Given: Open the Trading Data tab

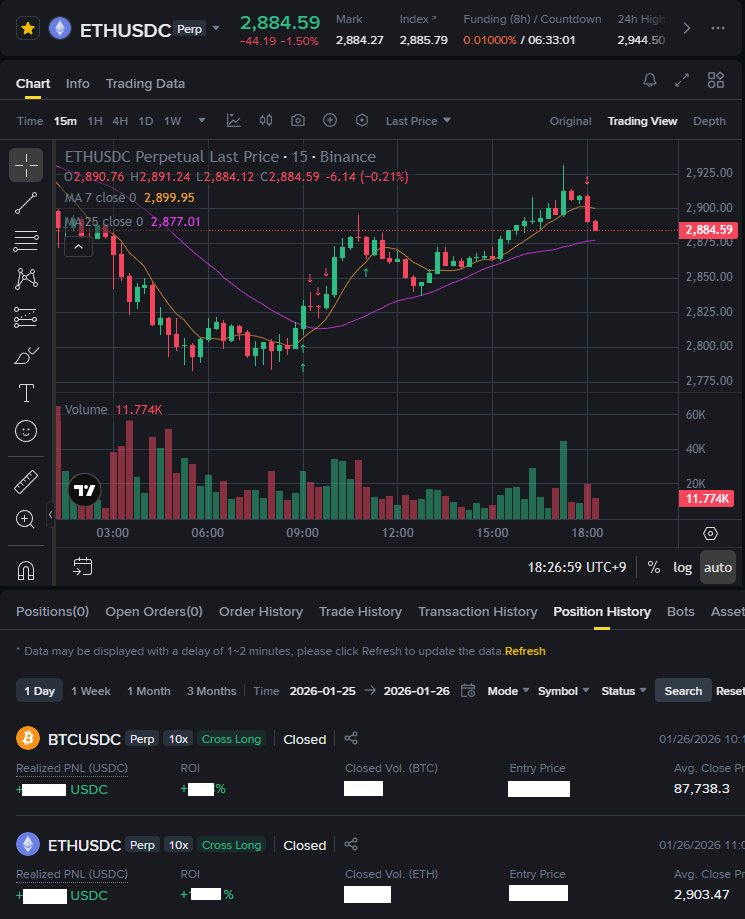Looking at the screenshot, I should [x=145, y=84].
